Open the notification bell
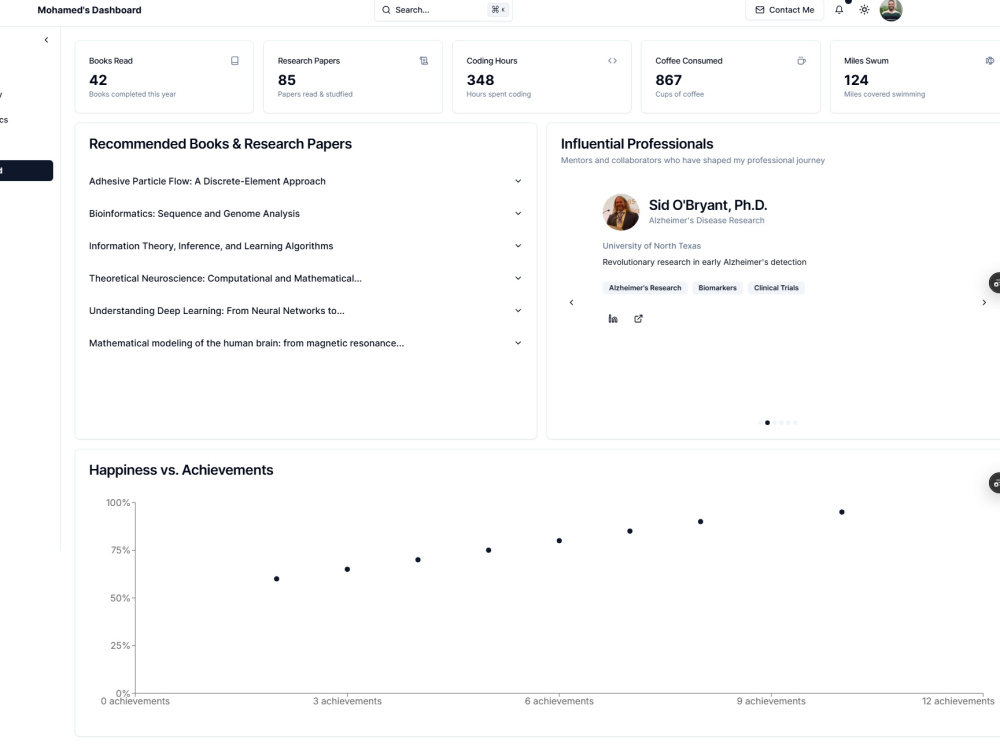This screenshot has height=750, width=1000. (x=838, y=10)
